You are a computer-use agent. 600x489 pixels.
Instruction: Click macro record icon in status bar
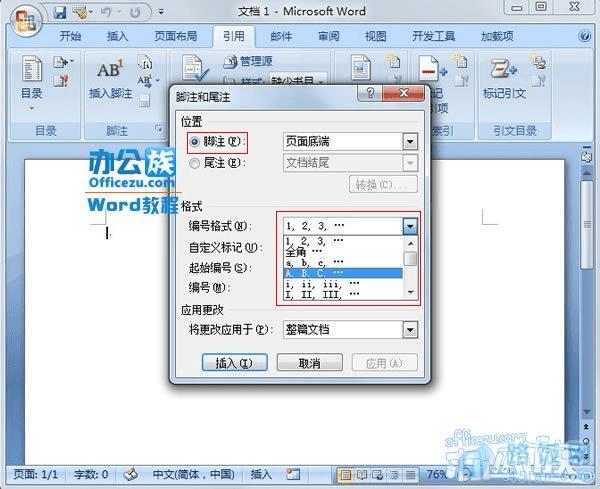pyautogui.click(x=293, y=474)
